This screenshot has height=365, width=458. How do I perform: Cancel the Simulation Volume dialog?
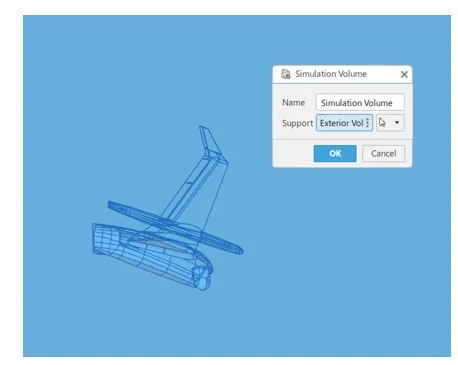coord(383,153)
